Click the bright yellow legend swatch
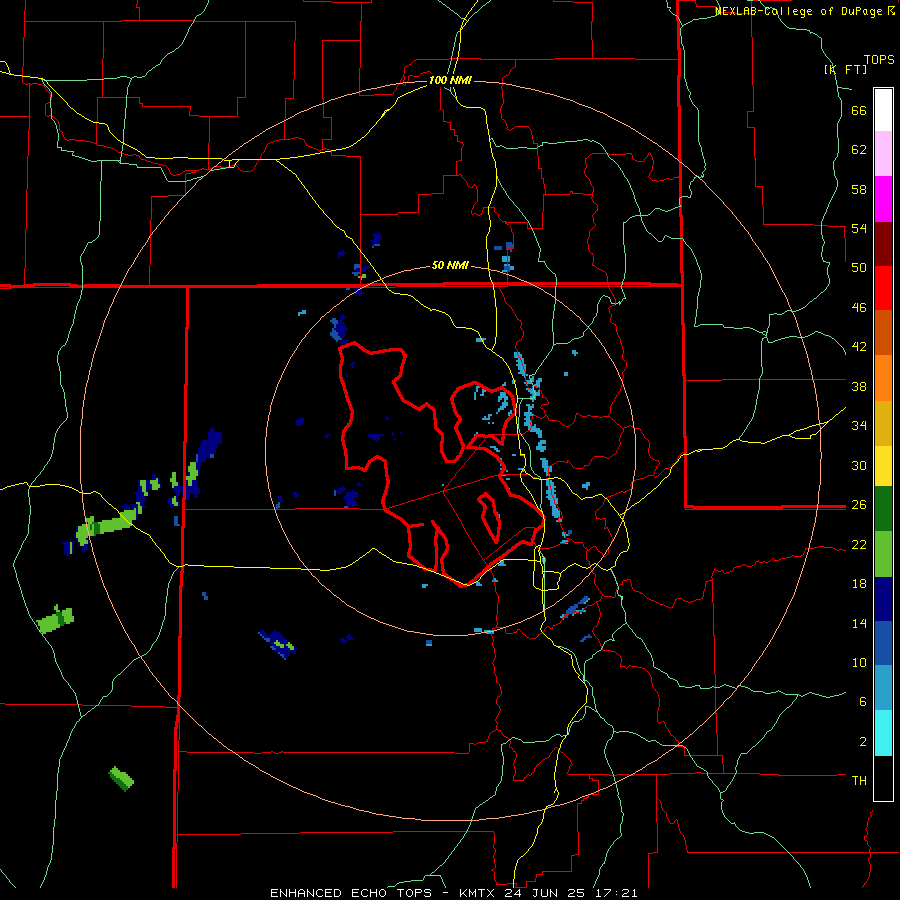900x900 pixels. point(883,466)
